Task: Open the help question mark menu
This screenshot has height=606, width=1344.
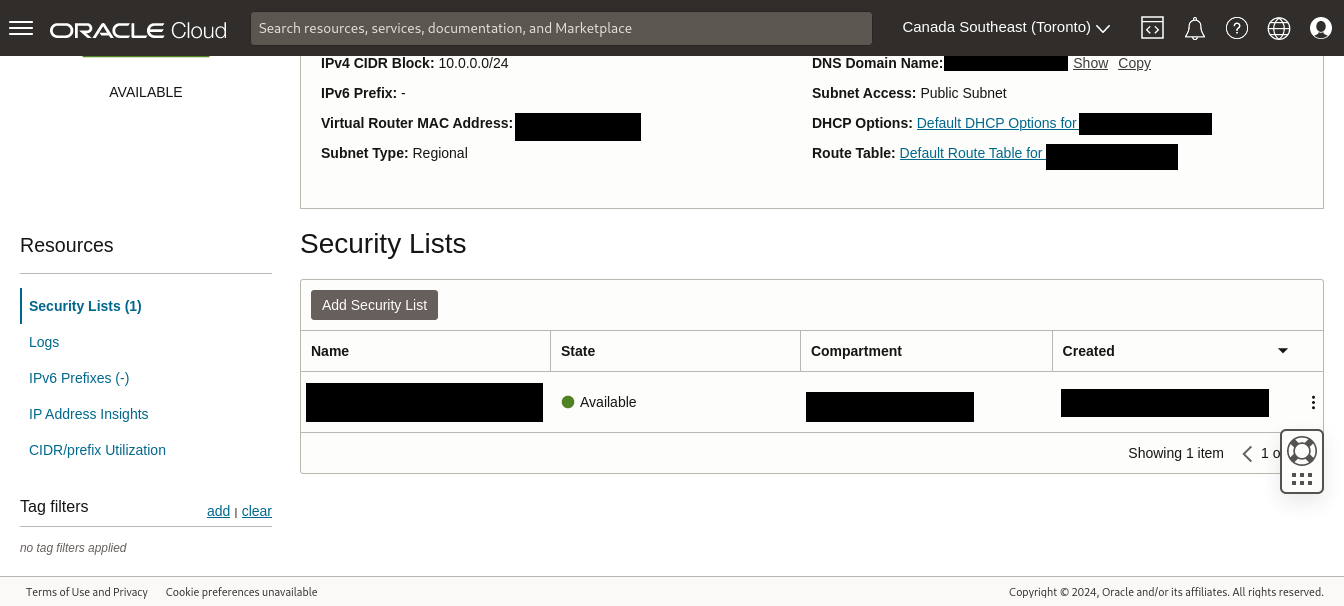Action: click(x=1237, y=28)
